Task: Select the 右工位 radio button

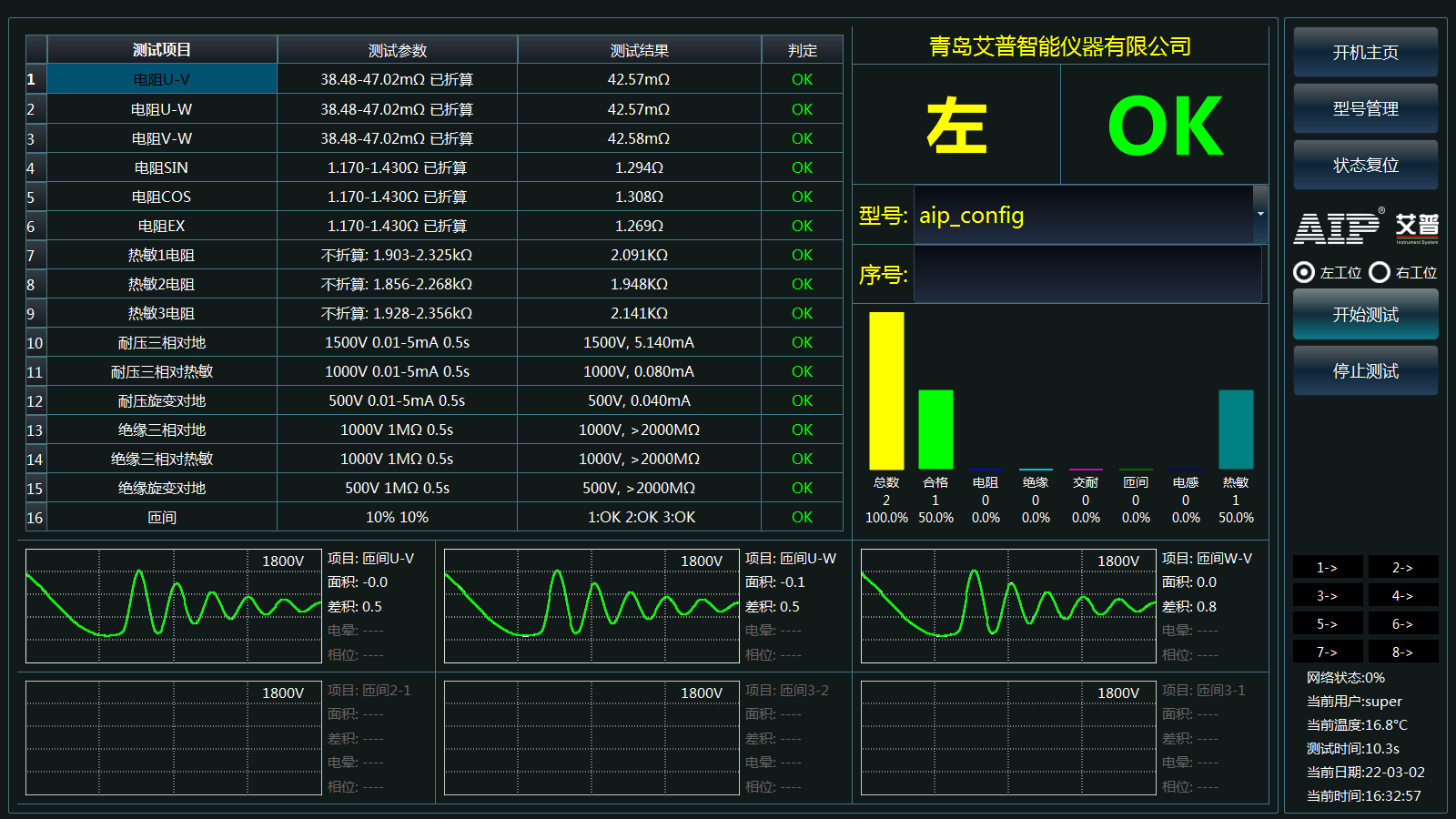Action: coord(1378,273)
